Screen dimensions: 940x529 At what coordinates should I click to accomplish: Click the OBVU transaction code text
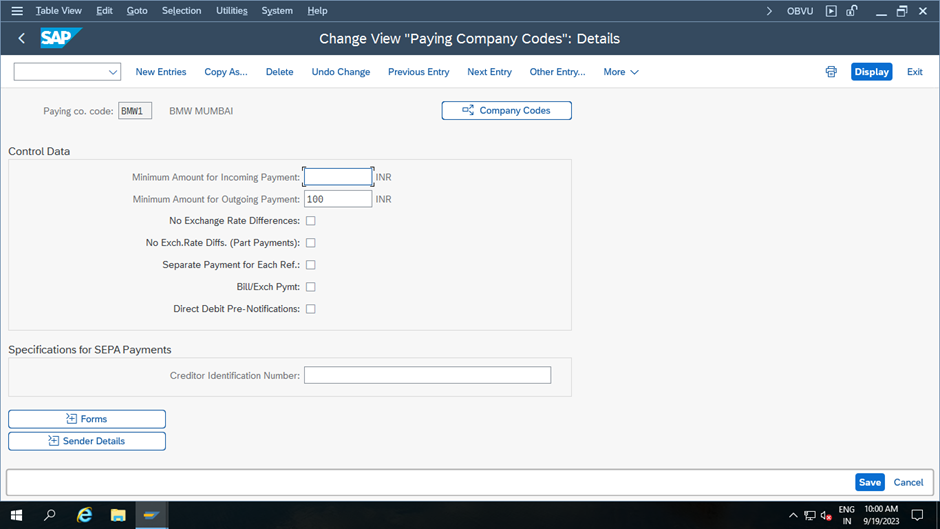click(x=800, y=11)
